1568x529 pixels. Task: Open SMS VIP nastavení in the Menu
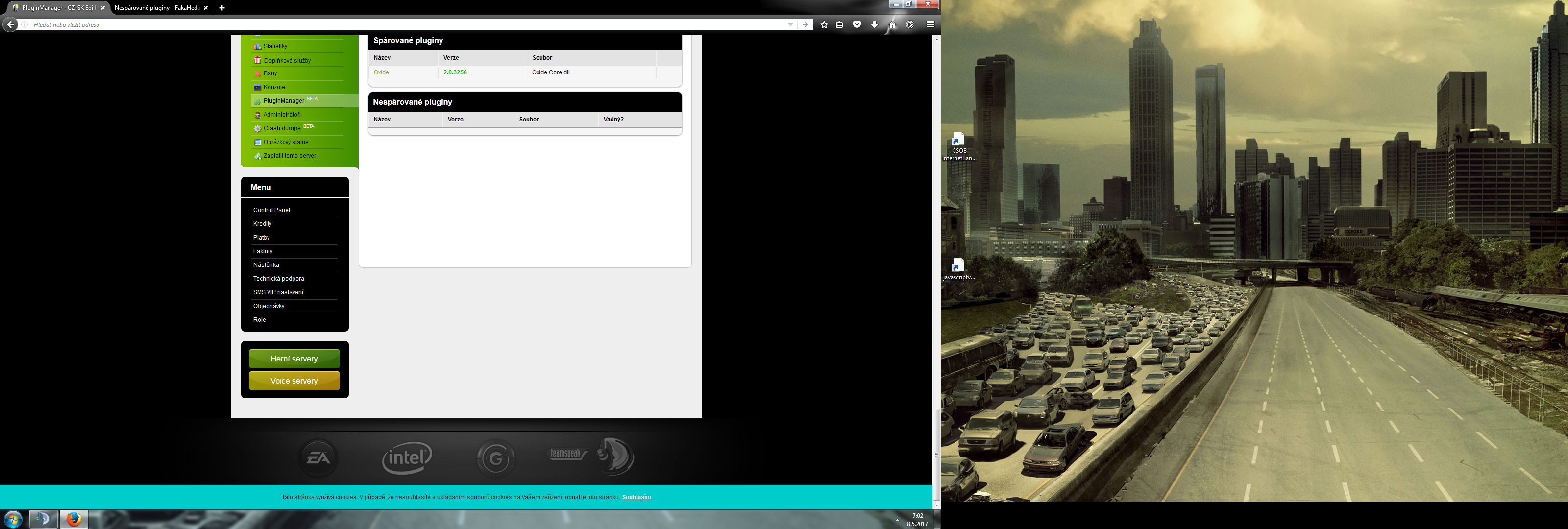click(x=278, y=292)
